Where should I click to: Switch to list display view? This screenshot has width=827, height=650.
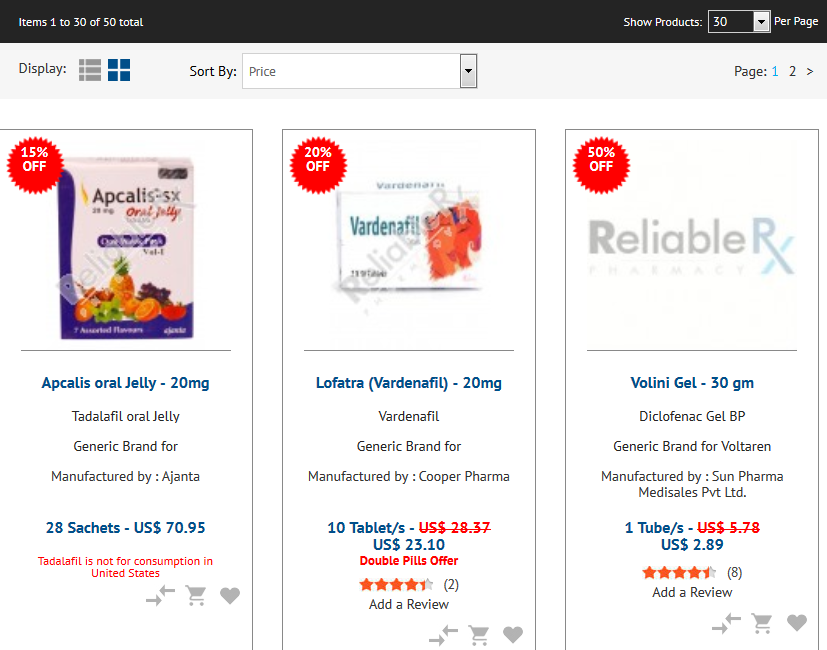pyautogui.click(x=90, y=70)
